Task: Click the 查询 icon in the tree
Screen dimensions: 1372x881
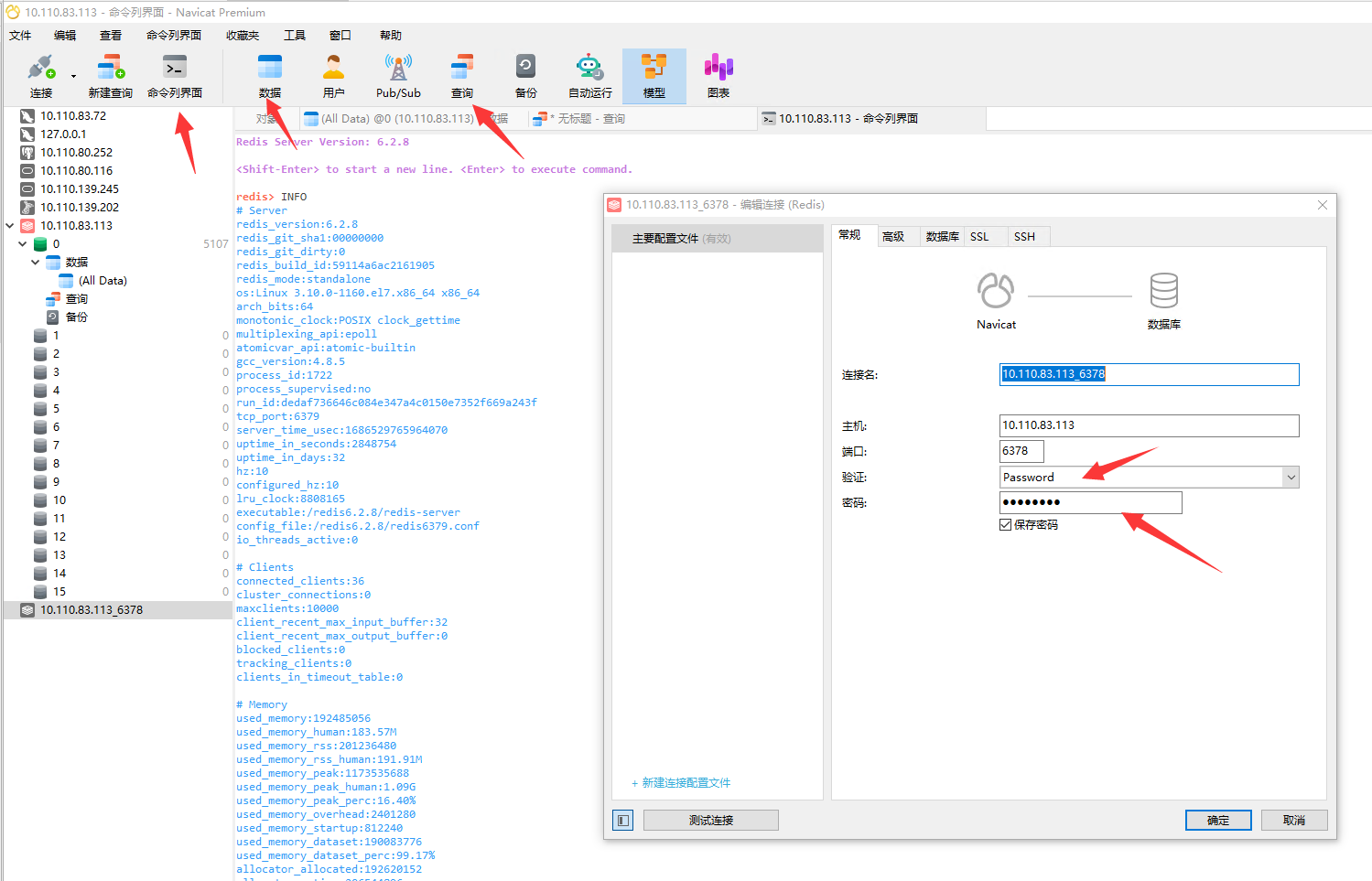Action: click(53, 298)
